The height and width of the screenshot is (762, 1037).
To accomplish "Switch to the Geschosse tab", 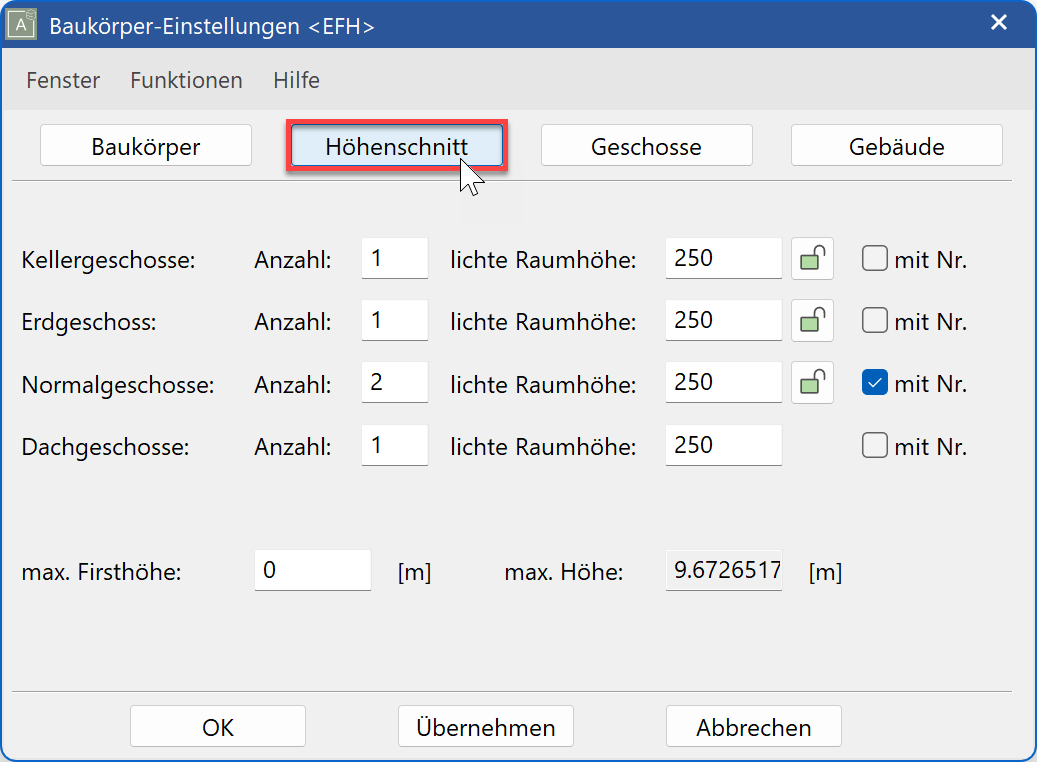I will point(646,144).
